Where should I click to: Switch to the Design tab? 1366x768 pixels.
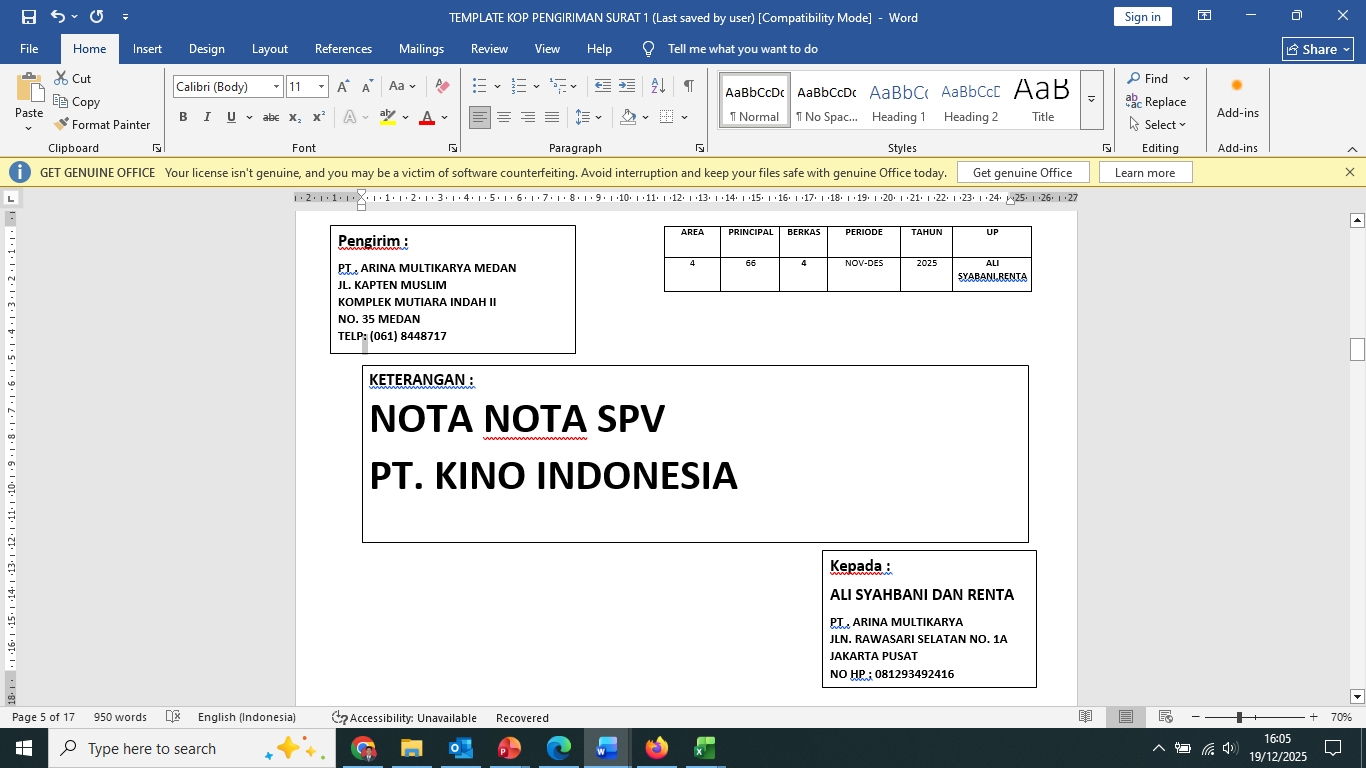tap(207, 48)
